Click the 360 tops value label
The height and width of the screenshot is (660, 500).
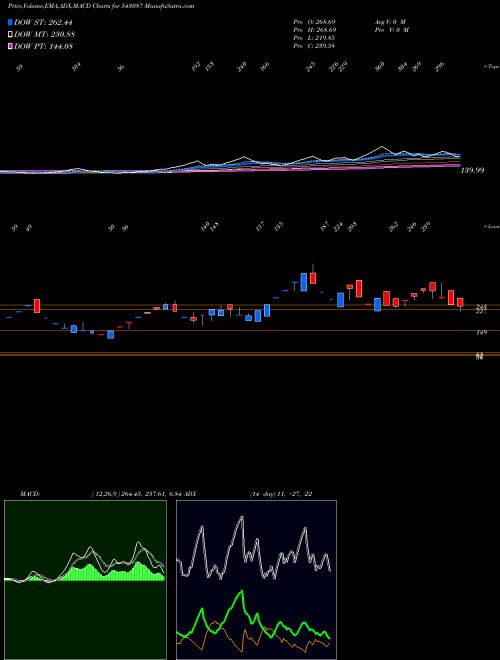click(380, 67)
